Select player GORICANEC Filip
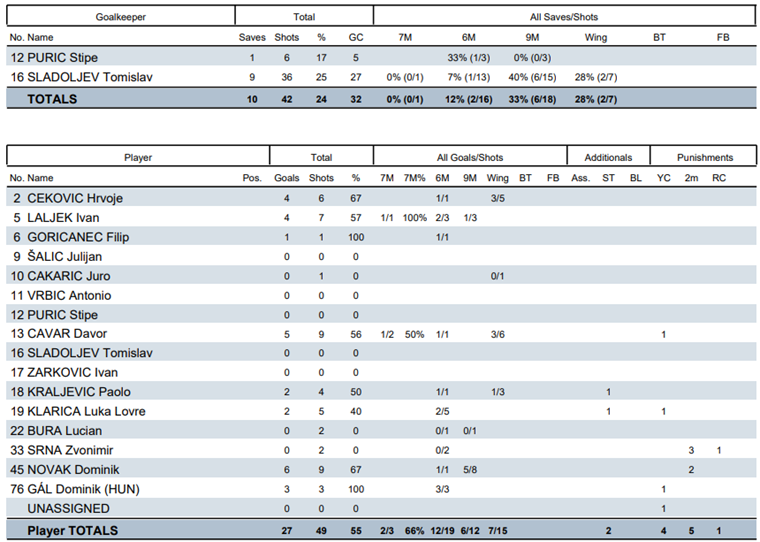760x542 pixels. 78,237
